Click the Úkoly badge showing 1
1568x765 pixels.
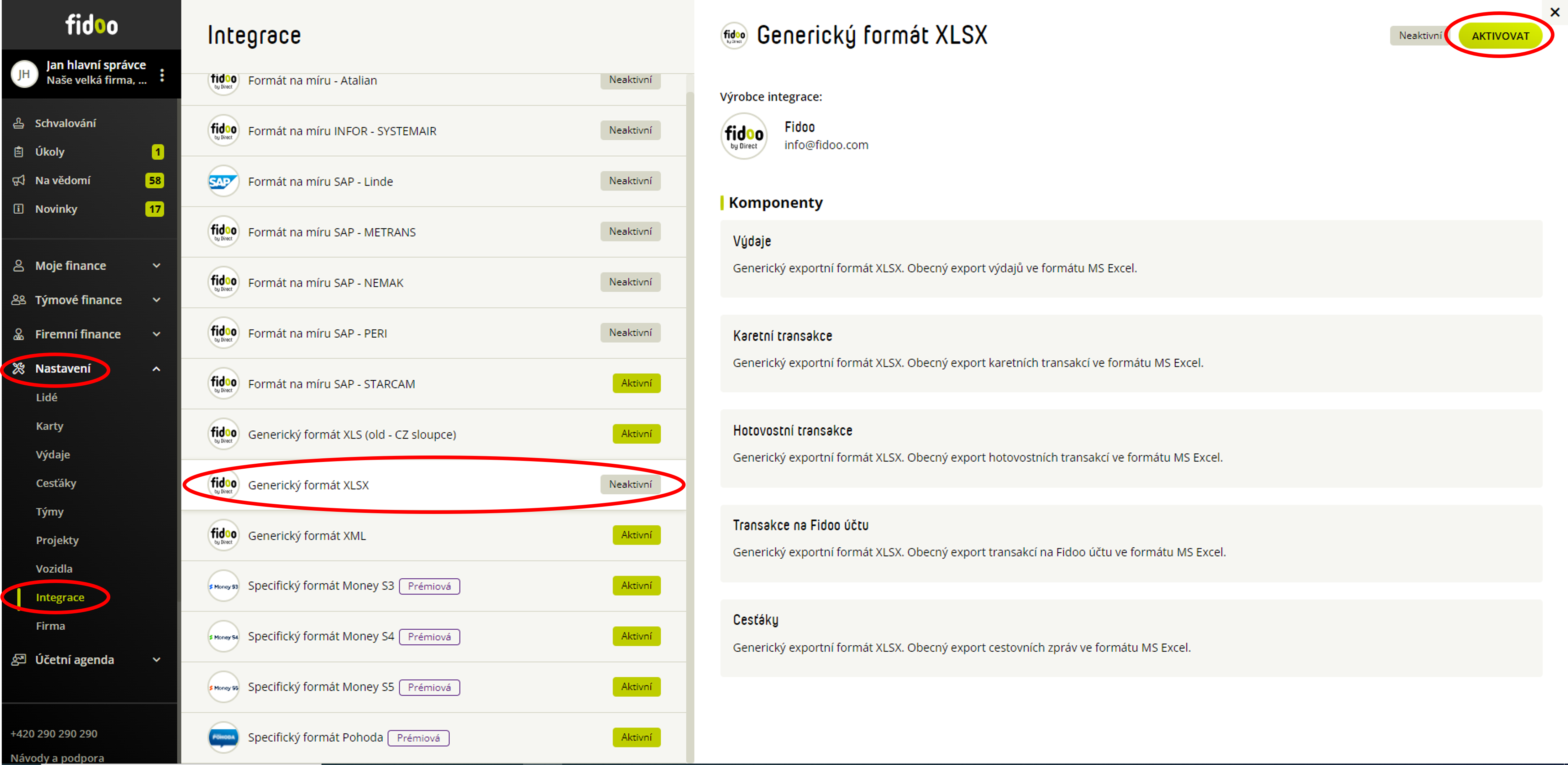pos(158,152)
